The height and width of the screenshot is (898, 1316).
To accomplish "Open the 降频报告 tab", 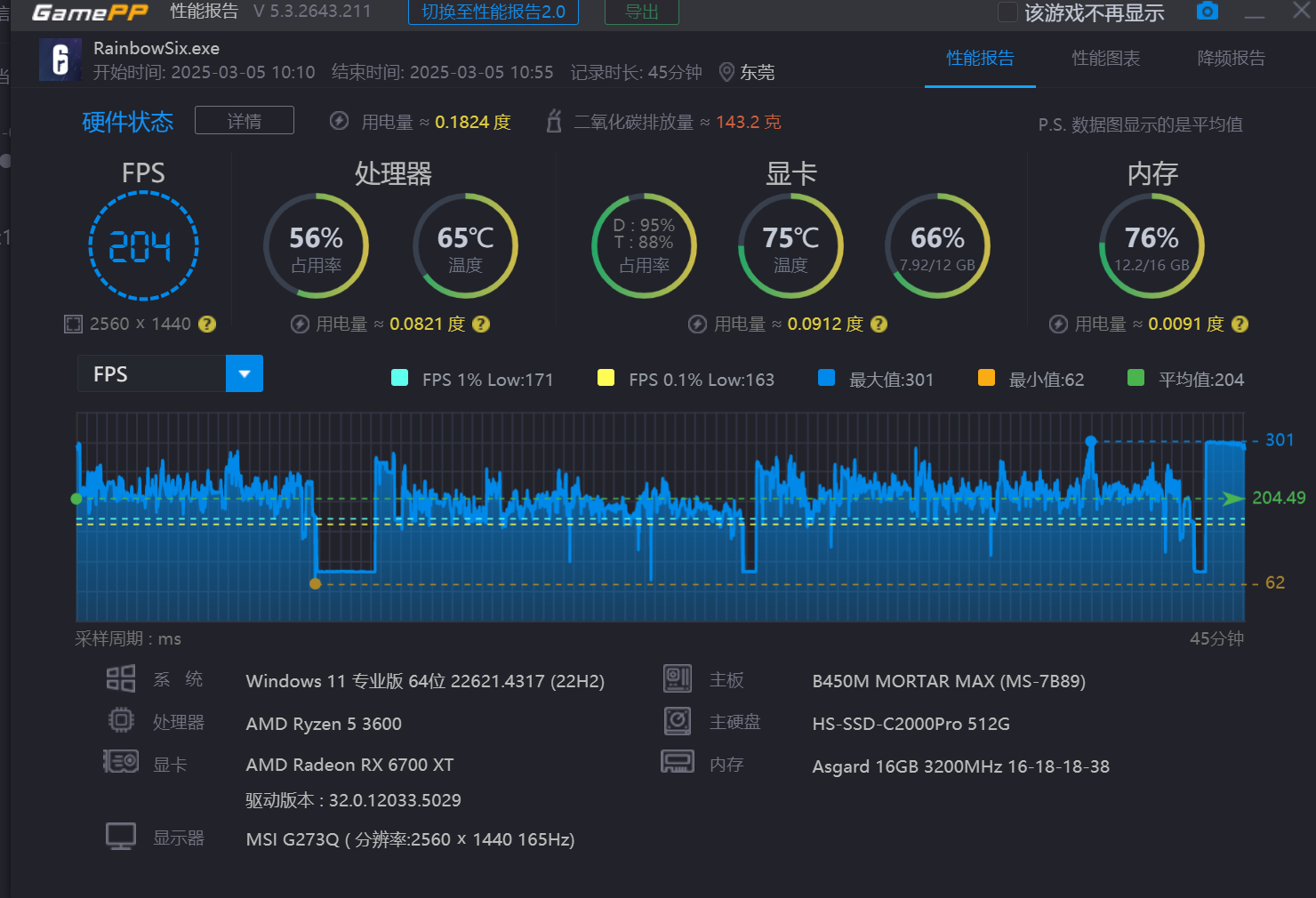I will point(1231,59).
